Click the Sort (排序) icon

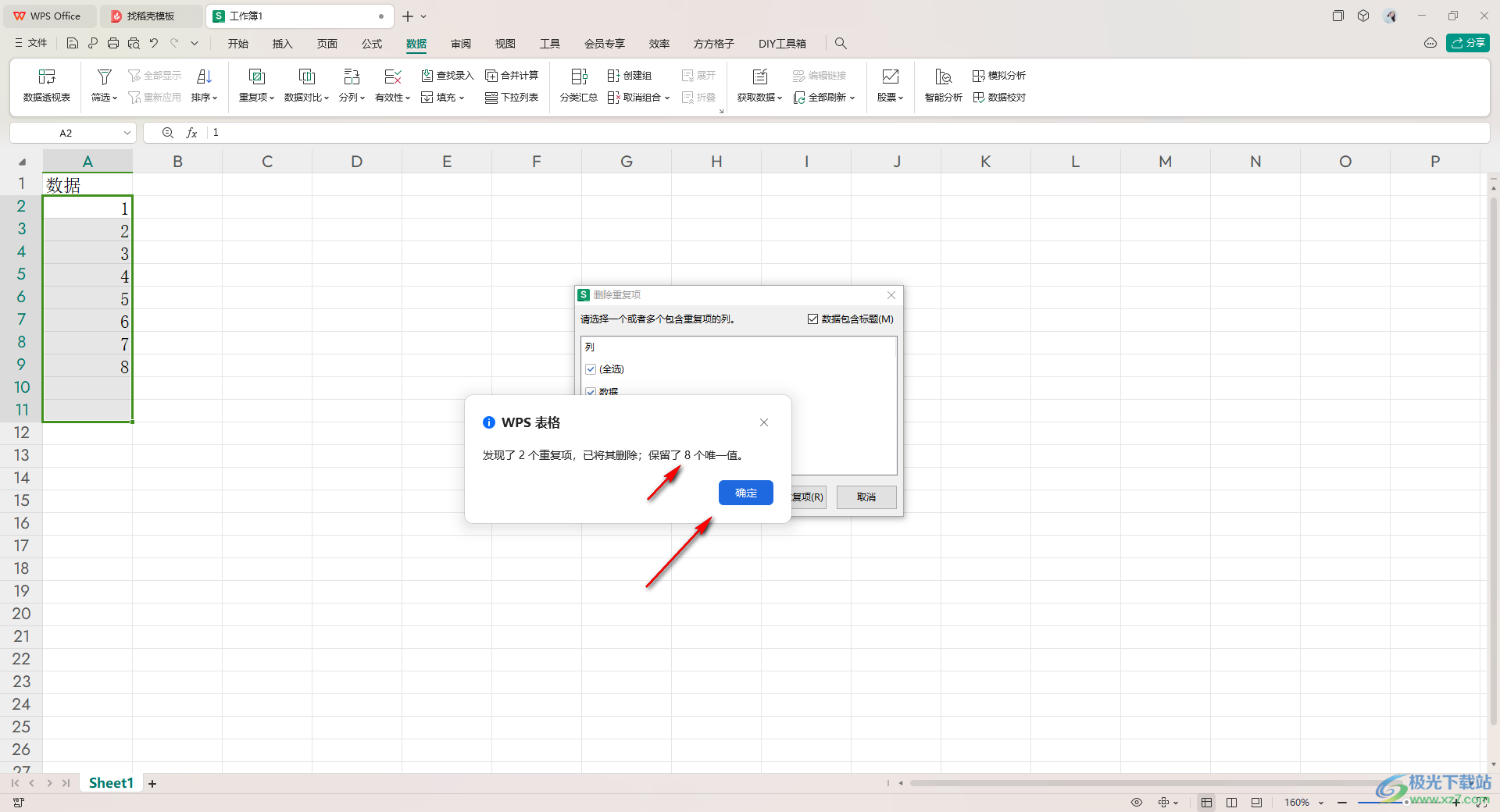204,77
